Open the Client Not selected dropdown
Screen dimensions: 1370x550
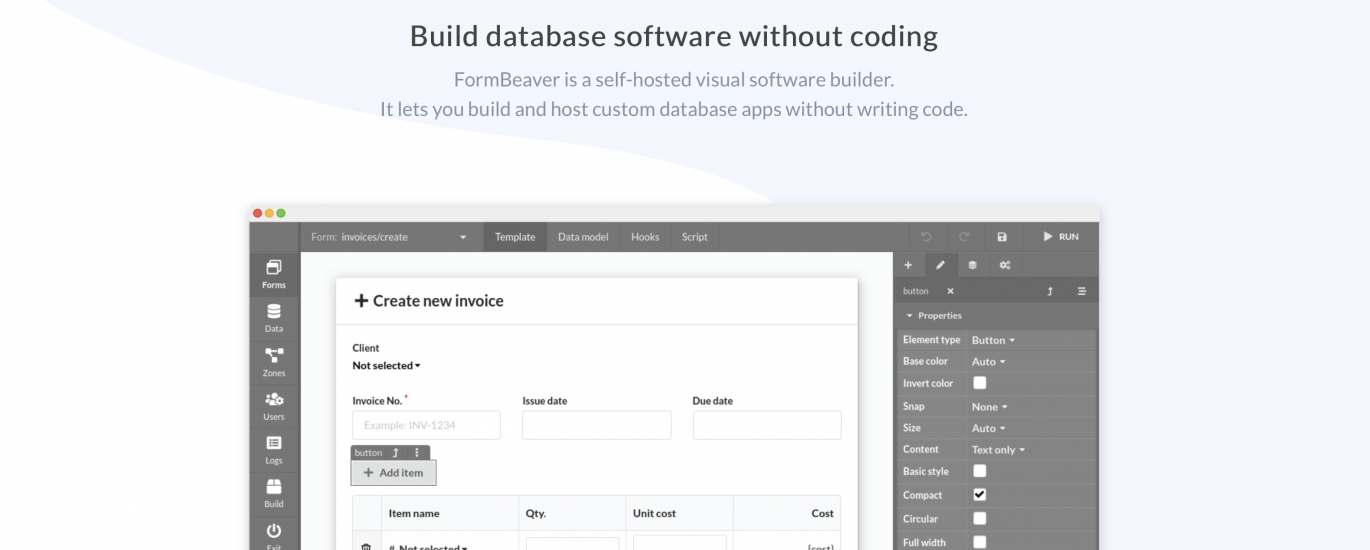click(386, 366)
